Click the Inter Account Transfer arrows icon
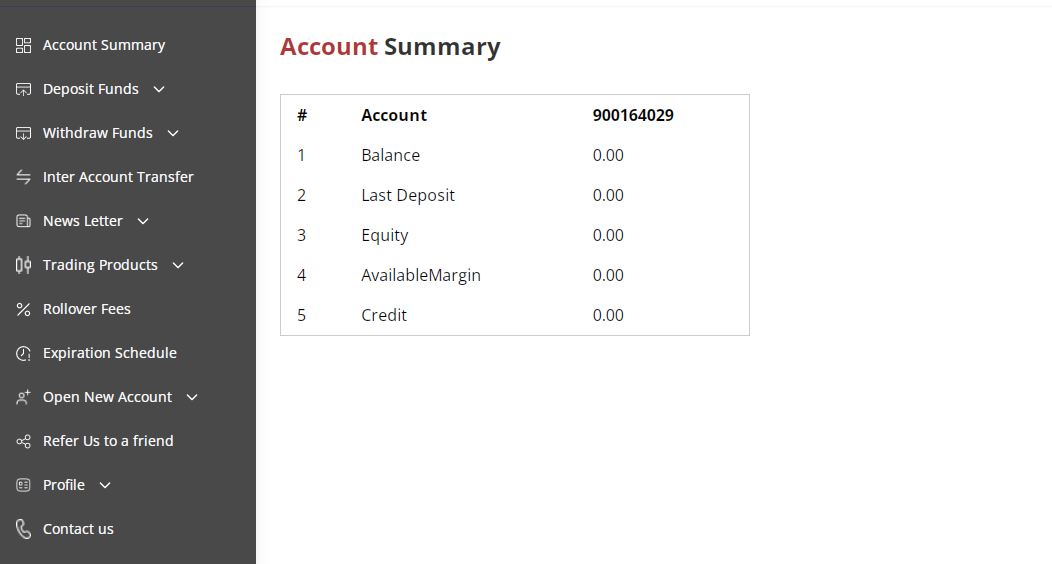The width and height of the screenshot is (1052, 564). [23, 177]
